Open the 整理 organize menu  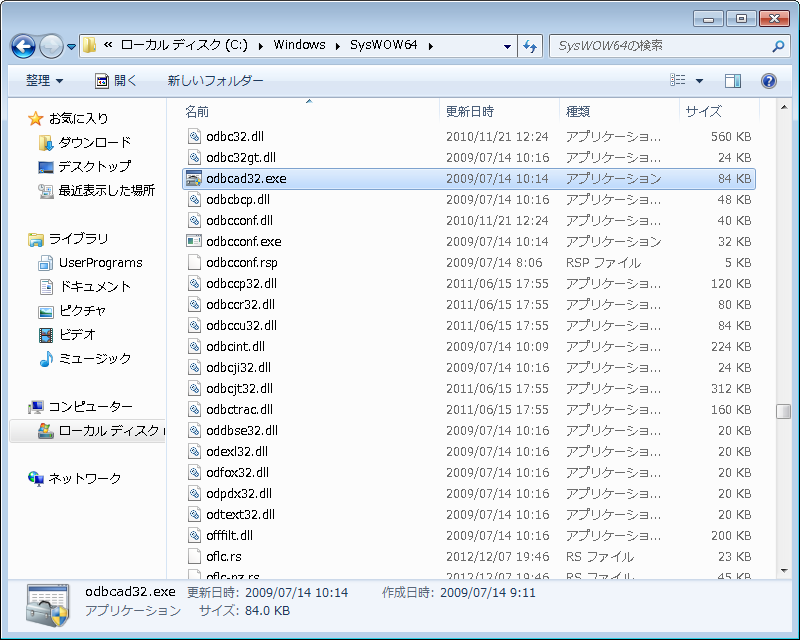pyautogui.click(x=44, y=81)
